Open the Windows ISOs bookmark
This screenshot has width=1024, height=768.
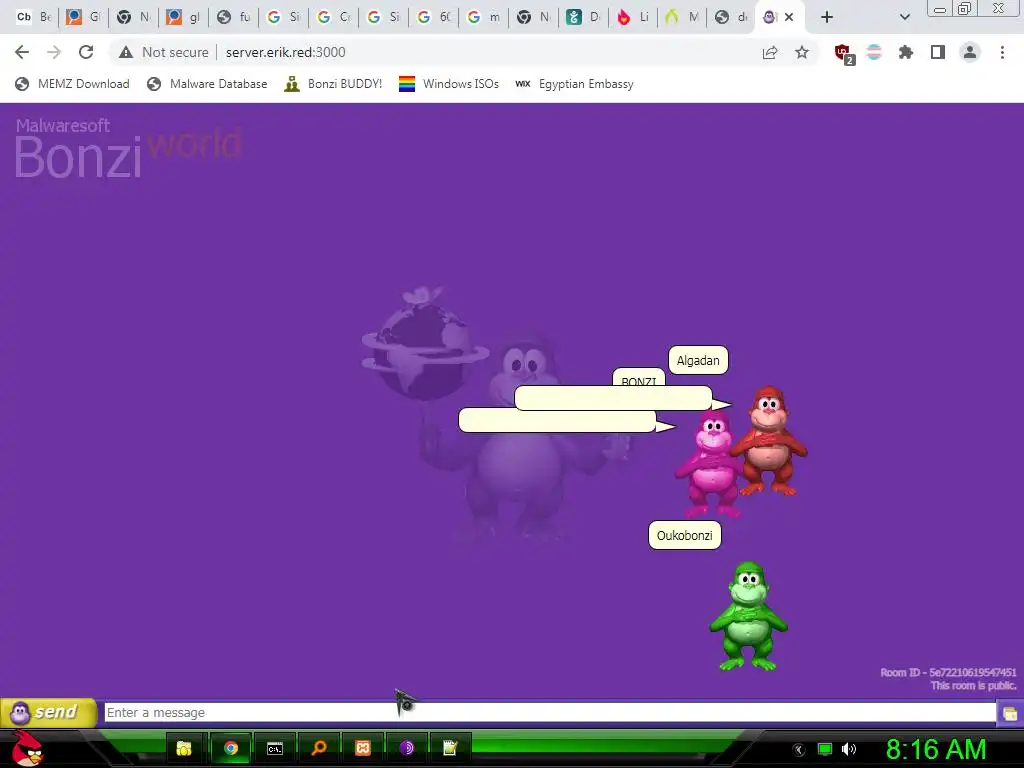(449, 84)
